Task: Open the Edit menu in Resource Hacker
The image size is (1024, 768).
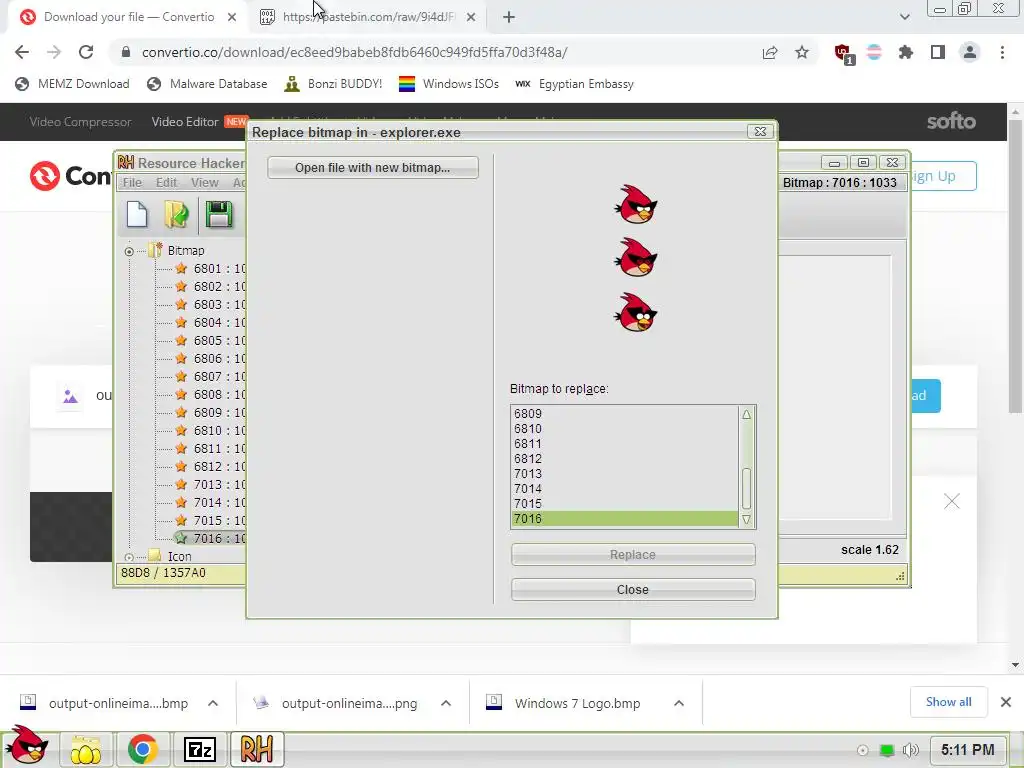Action: coord(166,183)
